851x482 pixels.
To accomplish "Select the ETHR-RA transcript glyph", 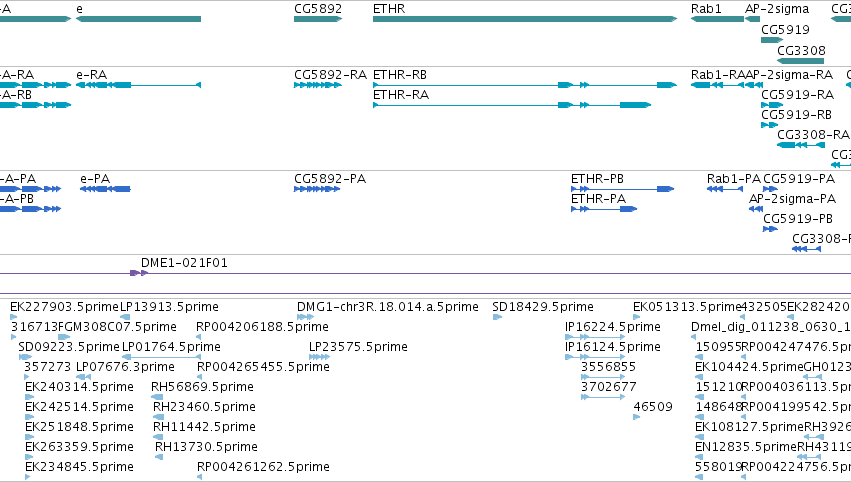I will 512,105.
